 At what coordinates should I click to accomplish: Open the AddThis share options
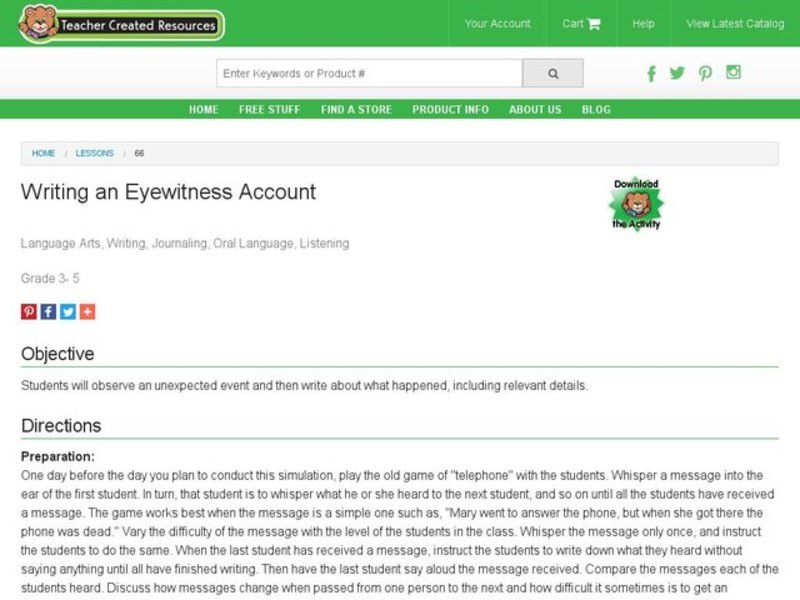click(88, 311)
